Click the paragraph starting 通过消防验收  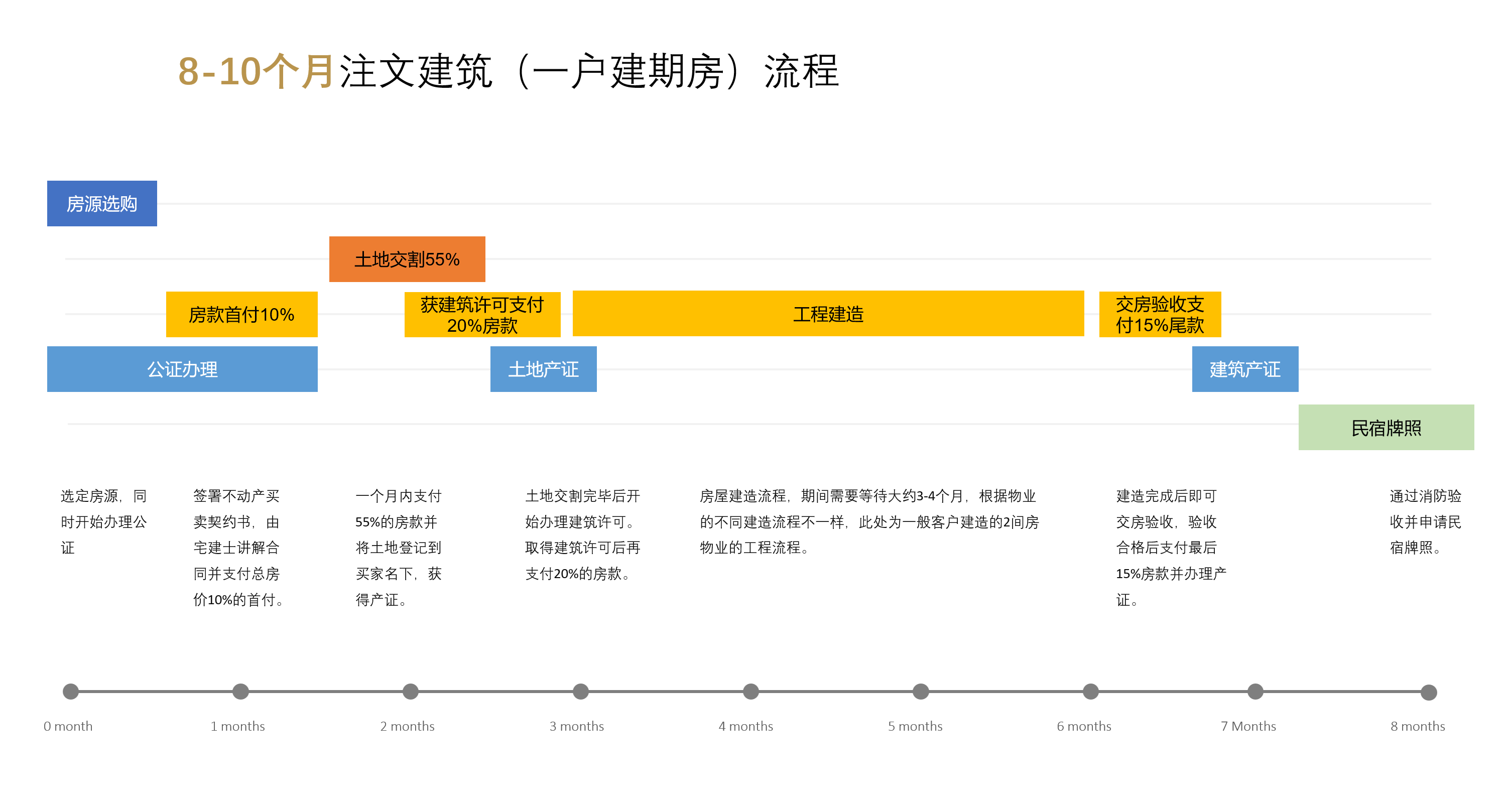(x=1426, y=521)
